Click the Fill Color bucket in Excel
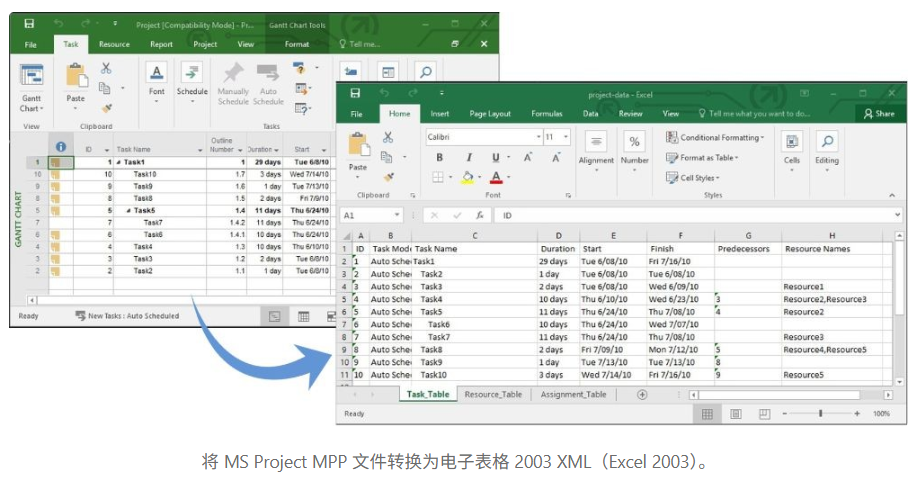 click(467, 177)
